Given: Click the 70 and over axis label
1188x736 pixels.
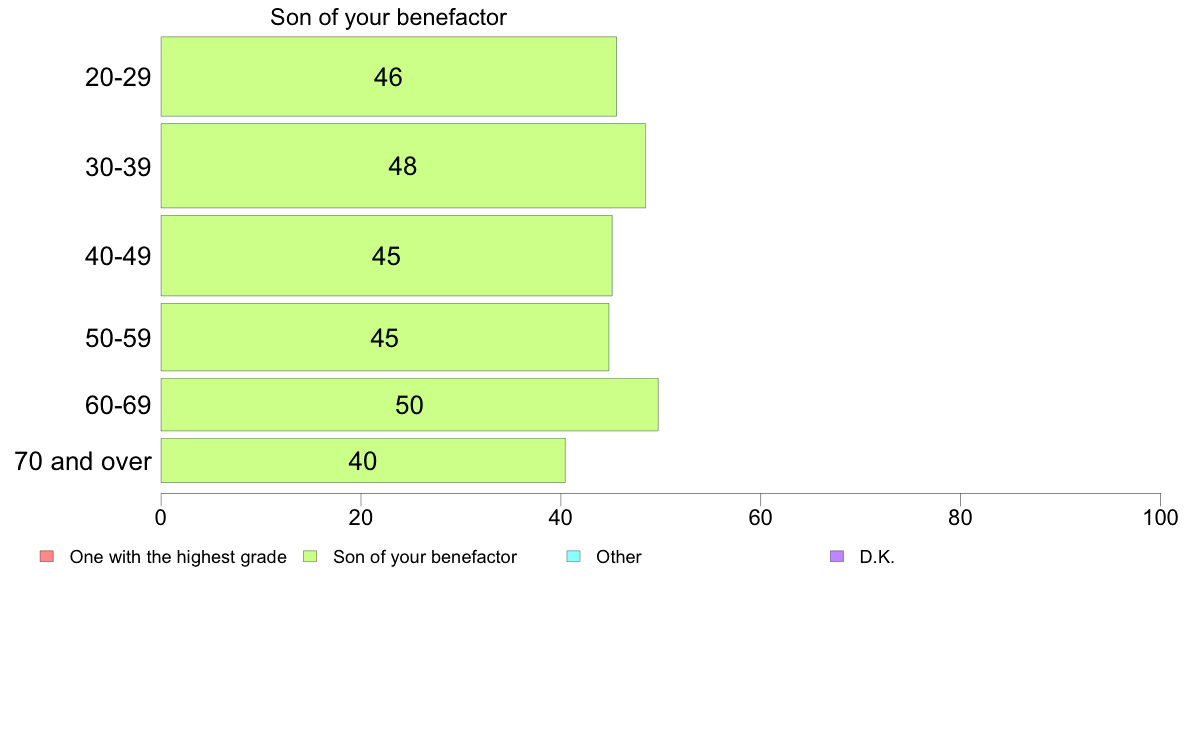Looking at the screenshot, I should 83,461.
